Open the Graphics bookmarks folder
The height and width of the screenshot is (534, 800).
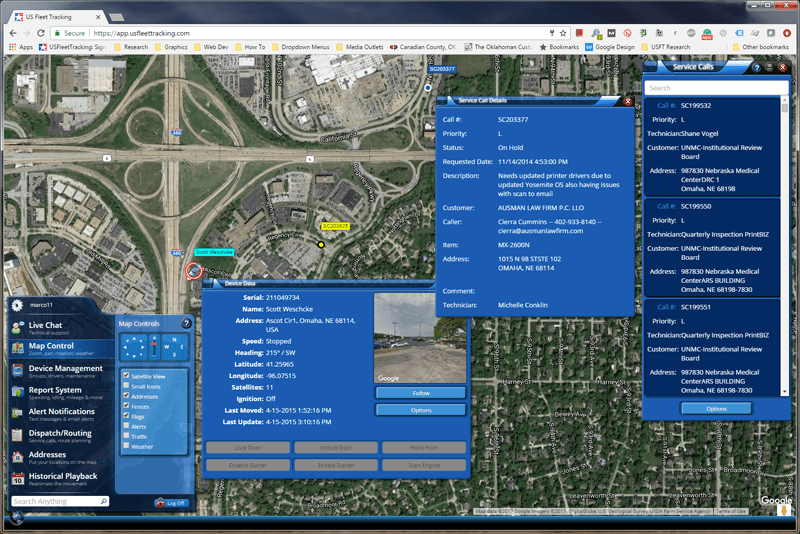pos(171,47)
